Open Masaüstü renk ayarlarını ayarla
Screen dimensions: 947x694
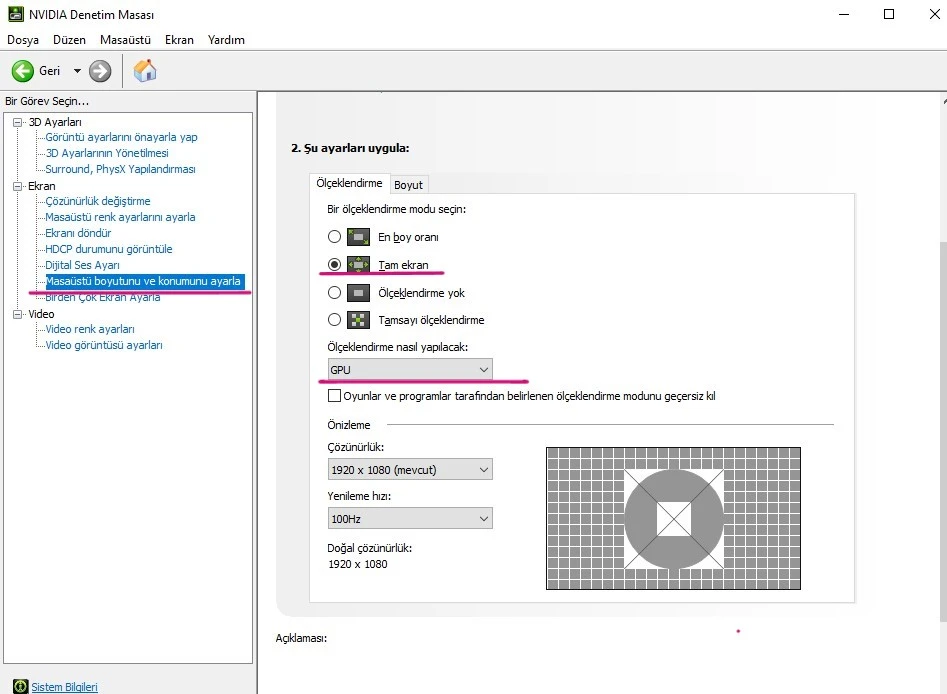coord(120,217)
